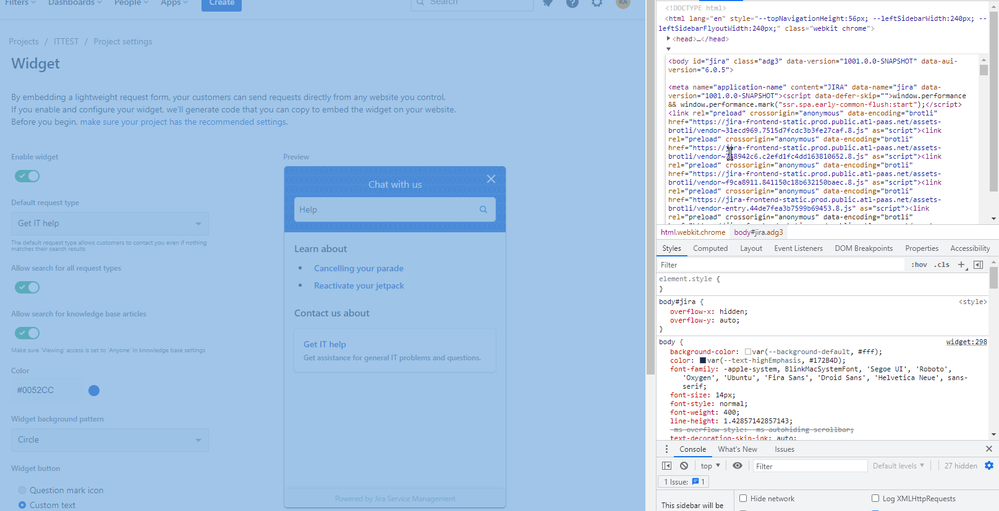Switch to the Computed tab
Image resolution: width=999 pixels, height=511 pixels.
pyautogui.click(x=710, y=248)
